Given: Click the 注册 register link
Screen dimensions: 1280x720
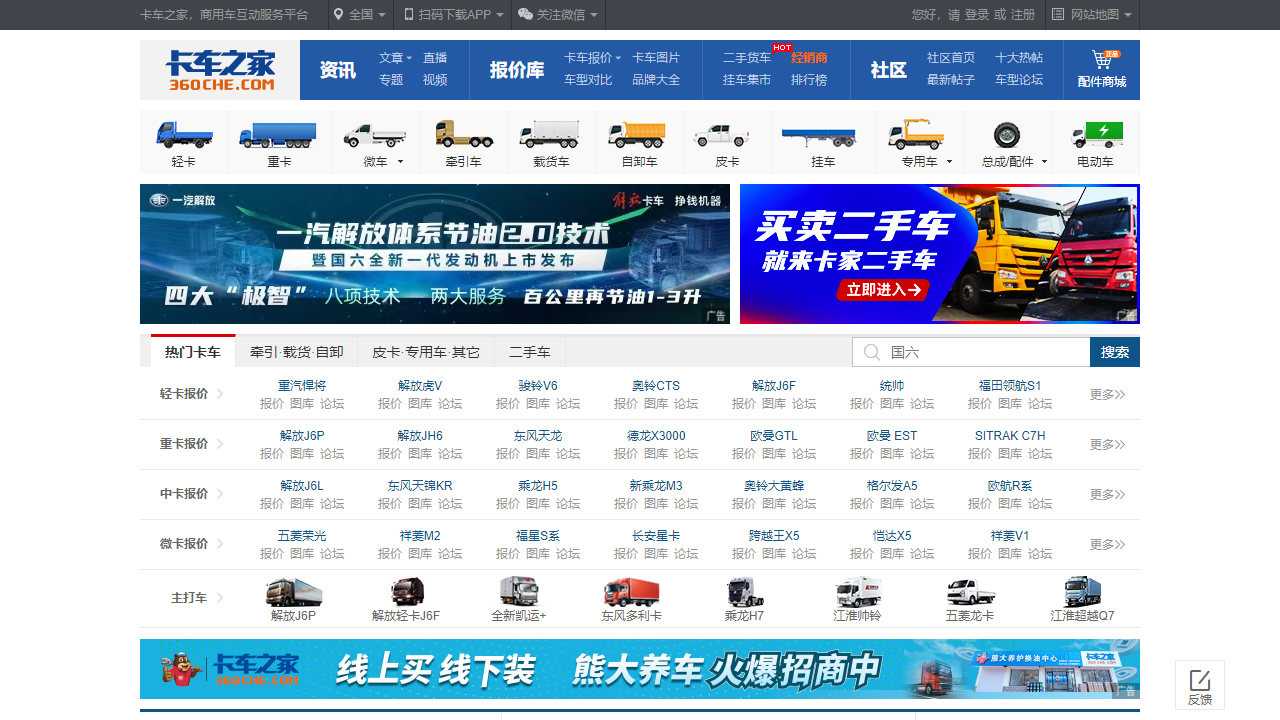Looking at the screenshot, I should point(1023,15).
